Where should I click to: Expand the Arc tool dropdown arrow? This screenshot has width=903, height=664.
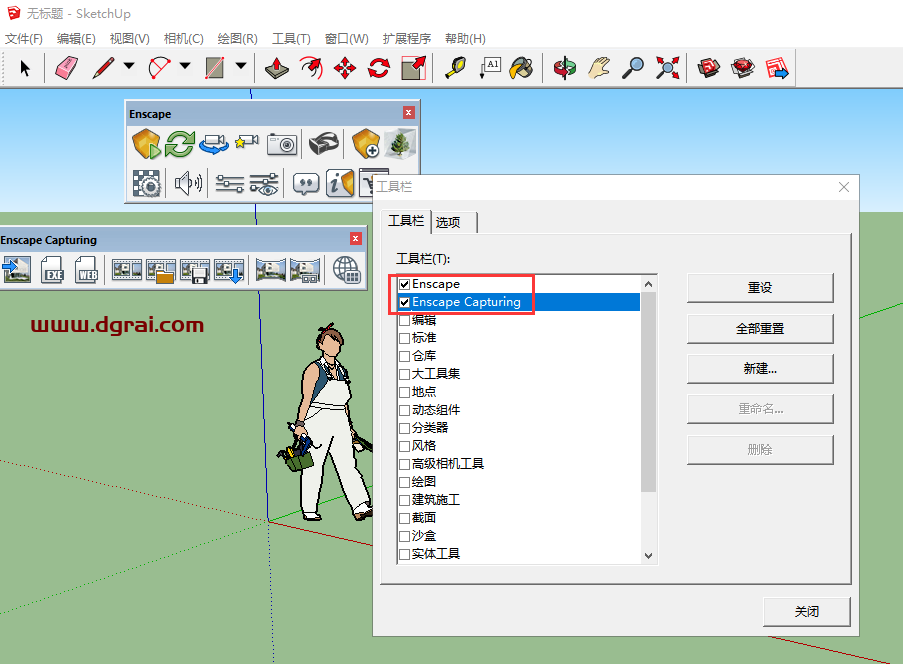(185, 66)
